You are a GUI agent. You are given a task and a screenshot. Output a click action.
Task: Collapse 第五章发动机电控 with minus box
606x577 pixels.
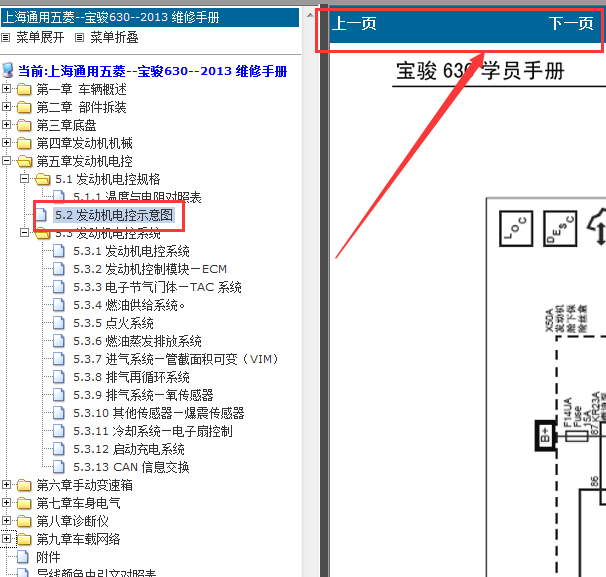6,160
